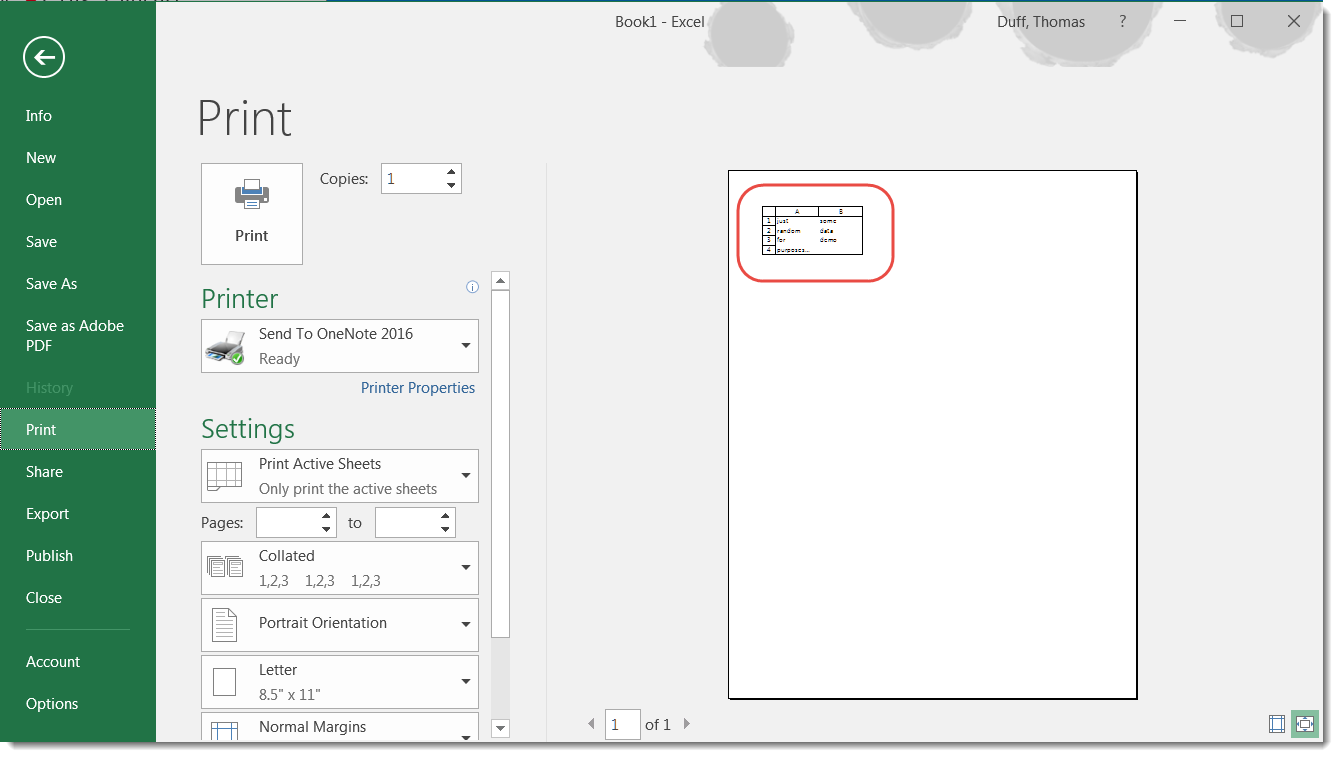Click the Portrait Orientation page icon
The image size is (1338, 757).
pos(224,623)
